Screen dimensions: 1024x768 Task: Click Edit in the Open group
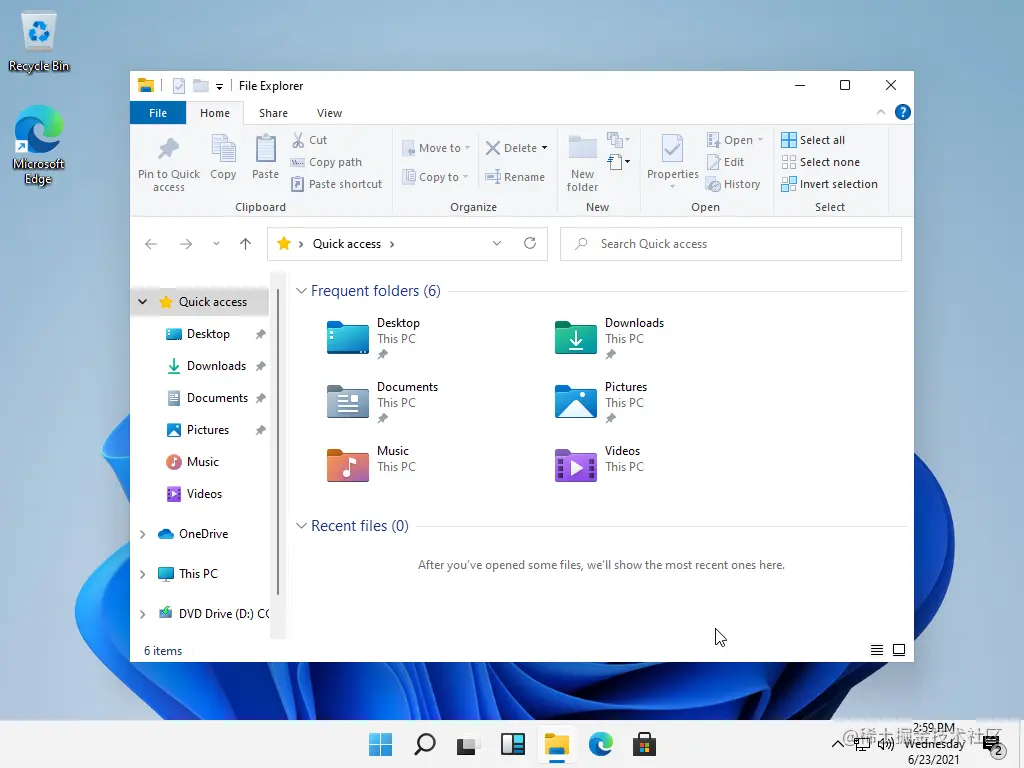pyautogui.click(x=726, y=162)
